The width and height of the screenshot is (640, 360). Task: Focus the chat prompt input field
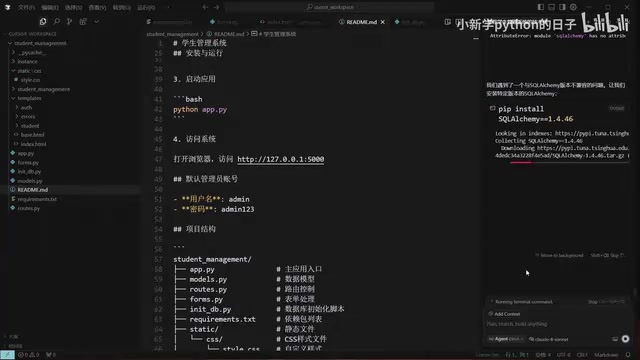pyautogui.click(x=558, y=324)
